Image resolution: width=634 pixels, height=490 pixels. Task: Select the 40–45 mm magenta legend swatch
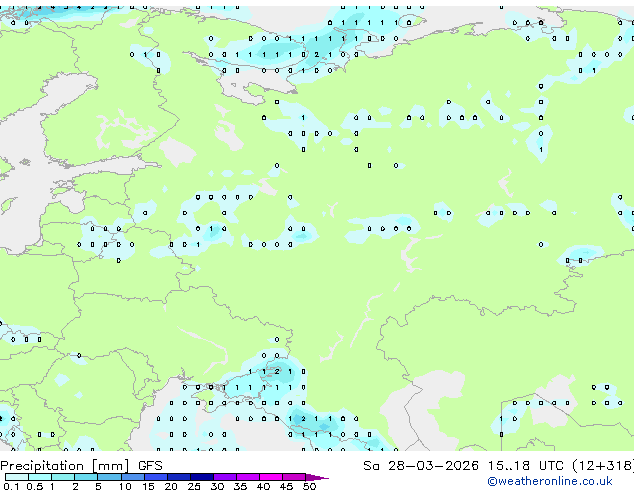271,477
